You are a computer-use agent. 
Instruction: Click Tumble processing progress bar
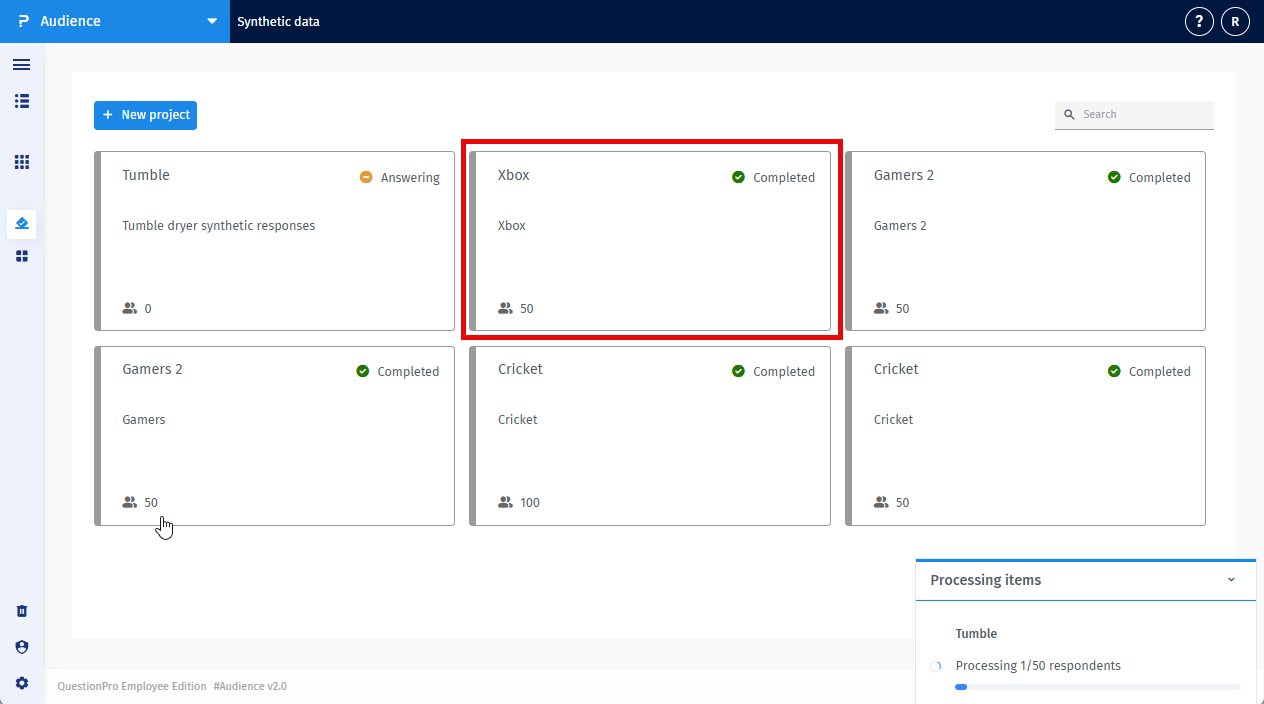pos(1097,687)
